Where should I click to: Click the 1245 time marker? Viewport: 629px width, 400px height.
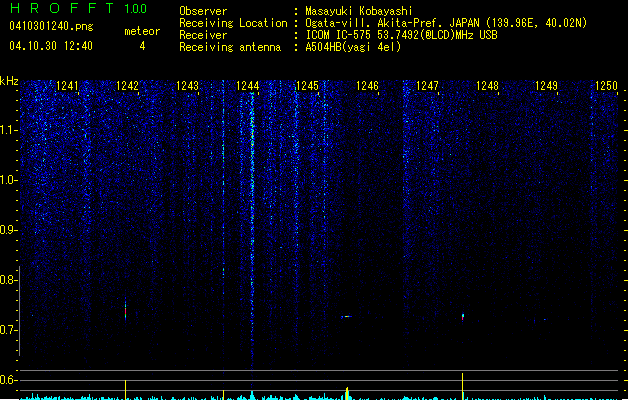307,86
